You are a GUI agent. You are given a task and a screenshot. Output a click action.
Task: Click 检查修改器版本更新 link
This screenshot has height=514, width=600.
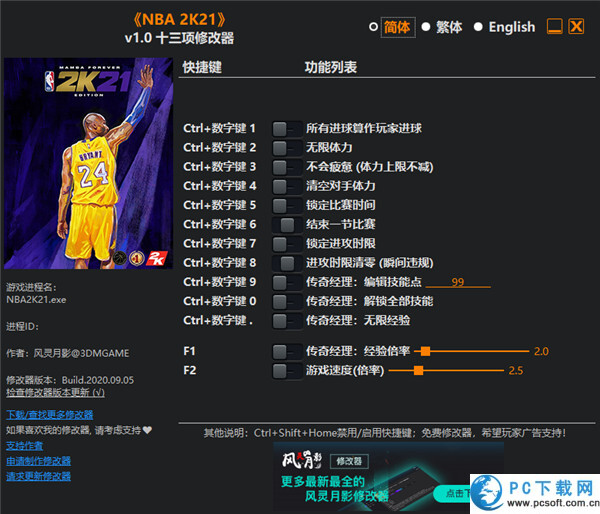55,393
